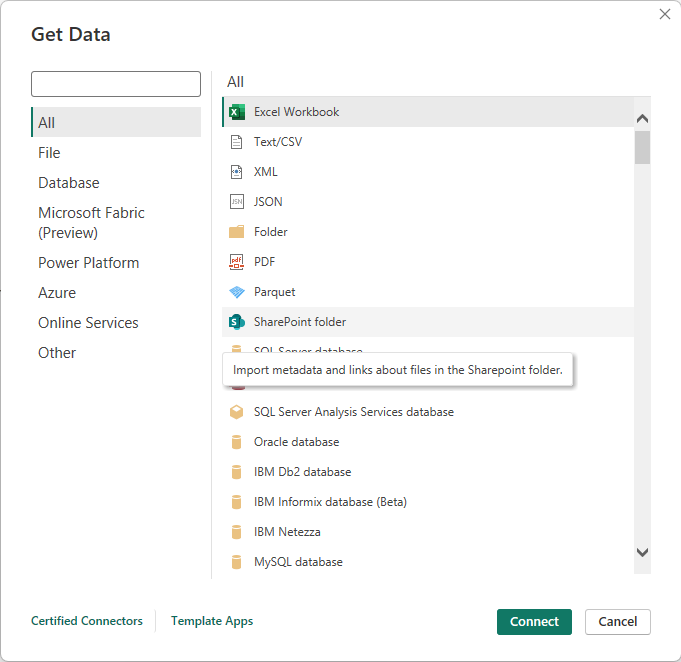Click the SharePoint folder icon
This screenshot has height=662, width=681.
(237, 322)
